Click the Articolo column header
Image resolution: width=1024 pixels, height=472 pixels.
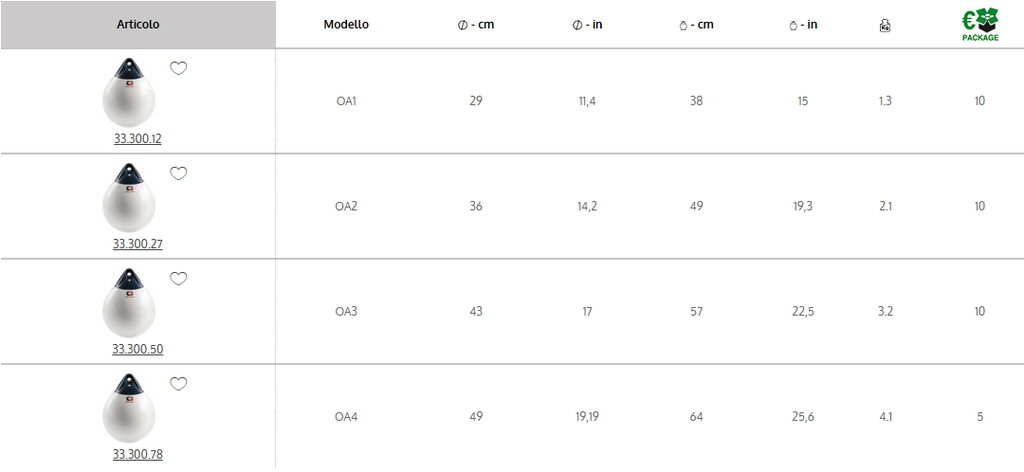coord(138,25)
